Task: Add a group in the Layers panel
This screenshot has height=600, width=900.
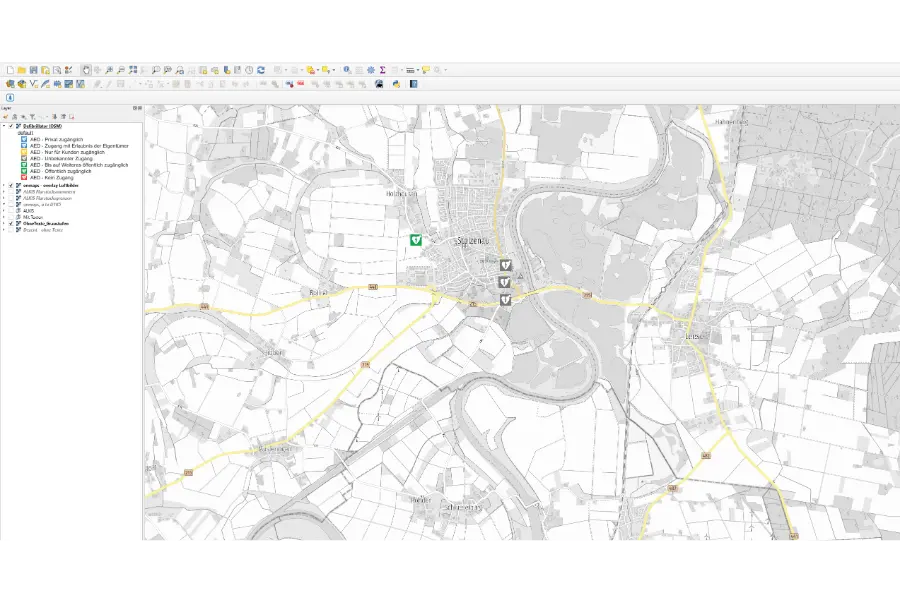Action: 14,117
